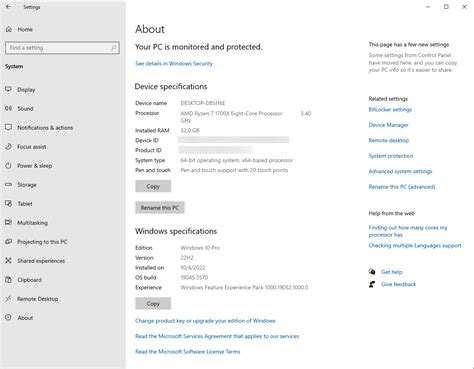This screenshot has width=474, height=369.
Task: Click Change product key or upgrade link
Action: coord(205,321)
